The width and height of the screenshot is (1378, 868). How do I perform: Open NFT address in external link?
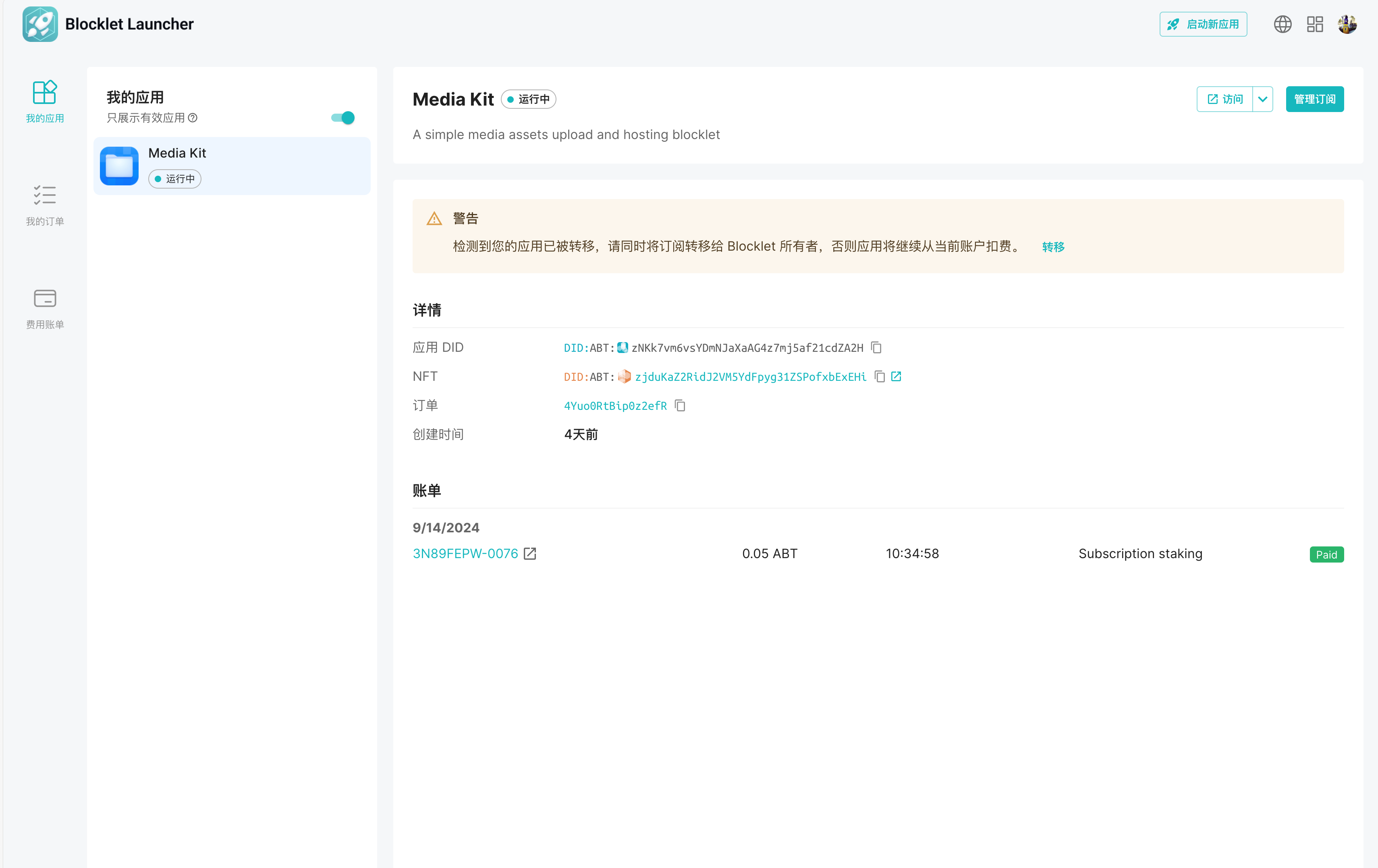(896, 376)
